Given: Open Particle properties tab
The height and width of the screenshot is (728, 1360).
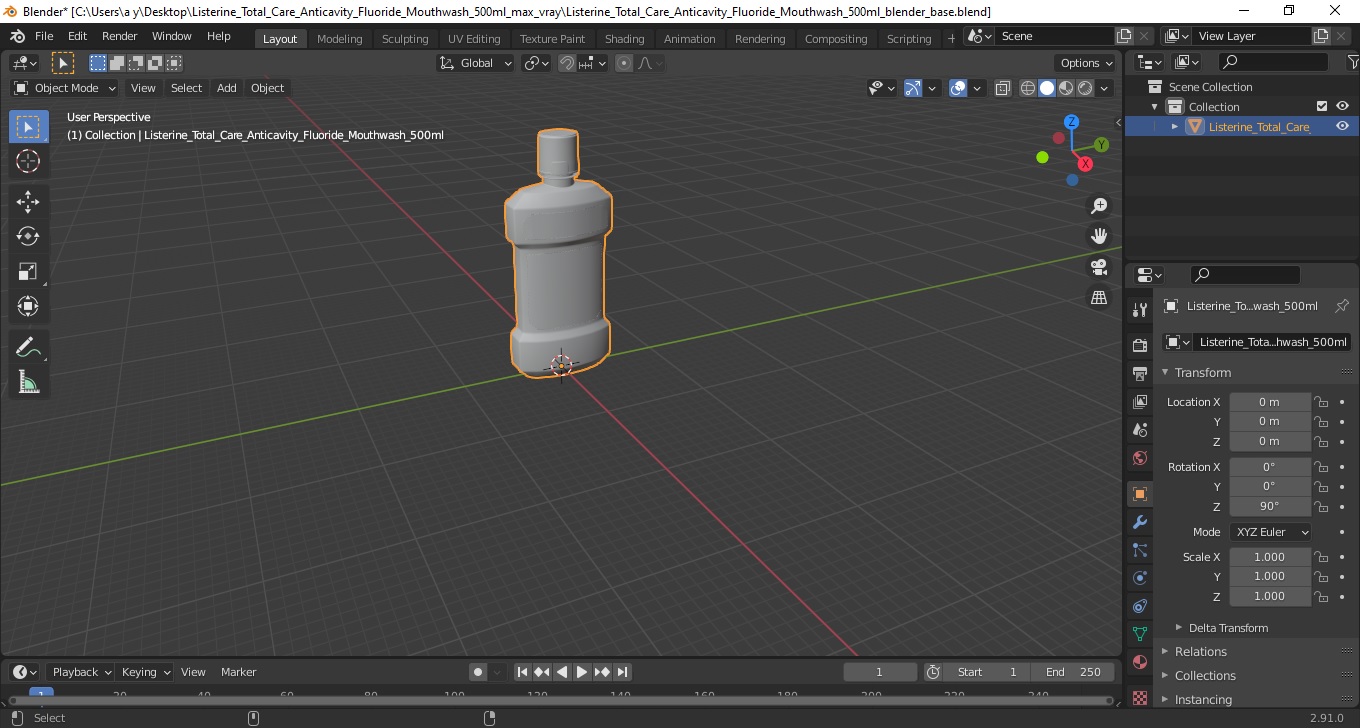Looking at the screenshot, I should click(1139, 550).
